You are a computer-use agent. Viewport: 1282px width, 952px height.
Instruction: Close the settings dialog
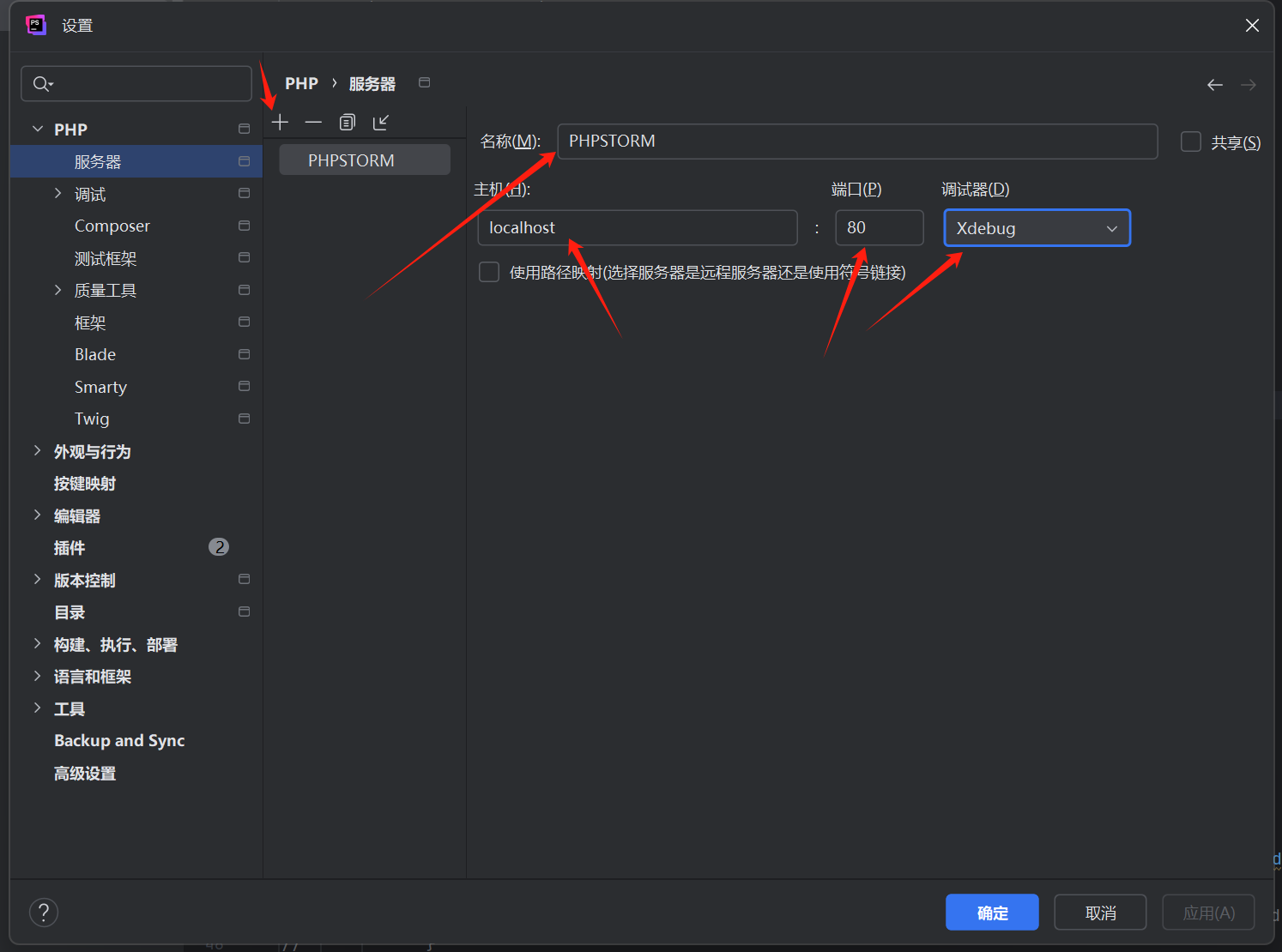(x=1252, y=26)
